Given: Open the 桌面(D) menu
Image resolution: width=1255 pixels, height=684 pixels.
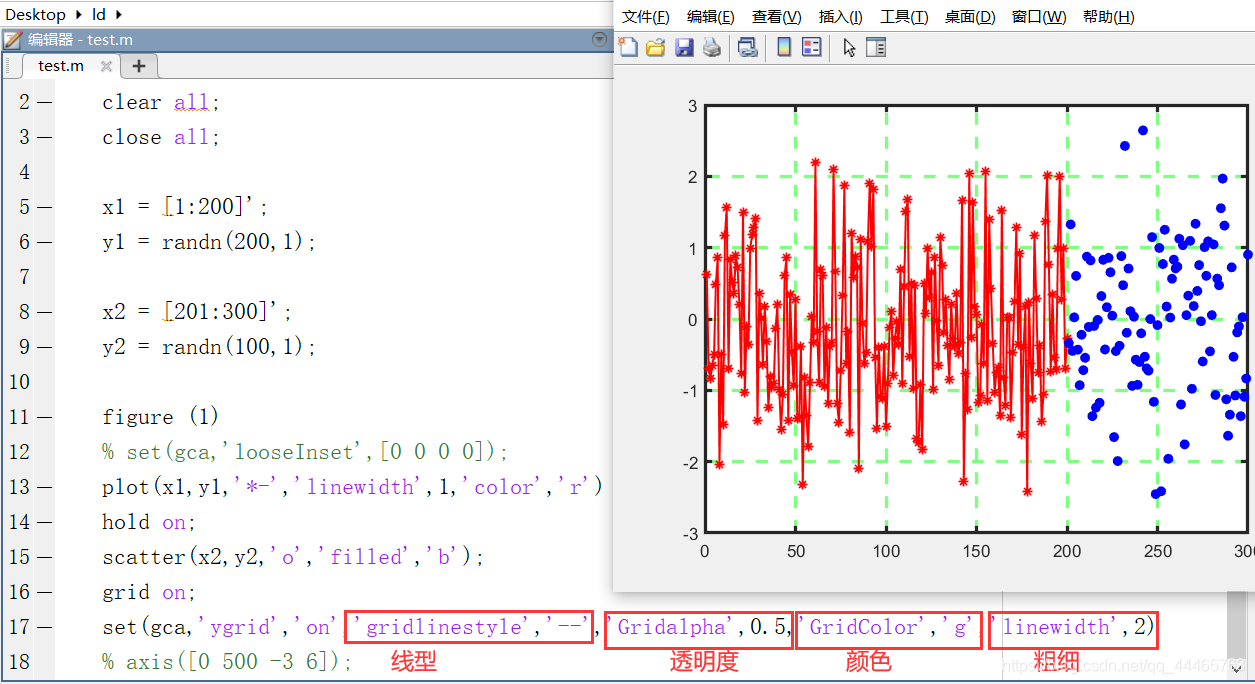Looking at the screenshot, I should coord(970,17).
